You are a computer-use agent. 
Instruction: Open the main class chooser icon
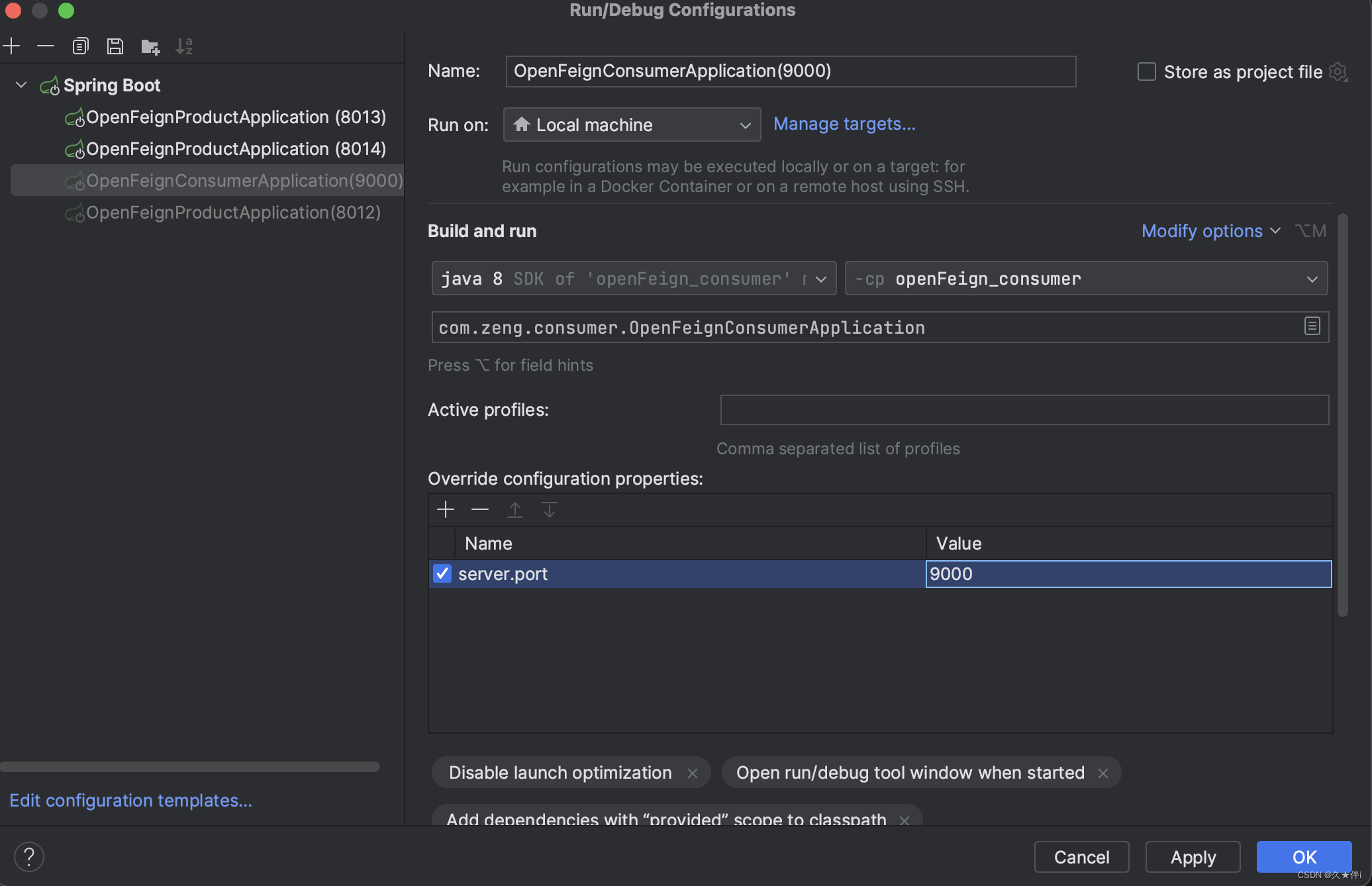pyautogui.click(x=1311, y=326)
